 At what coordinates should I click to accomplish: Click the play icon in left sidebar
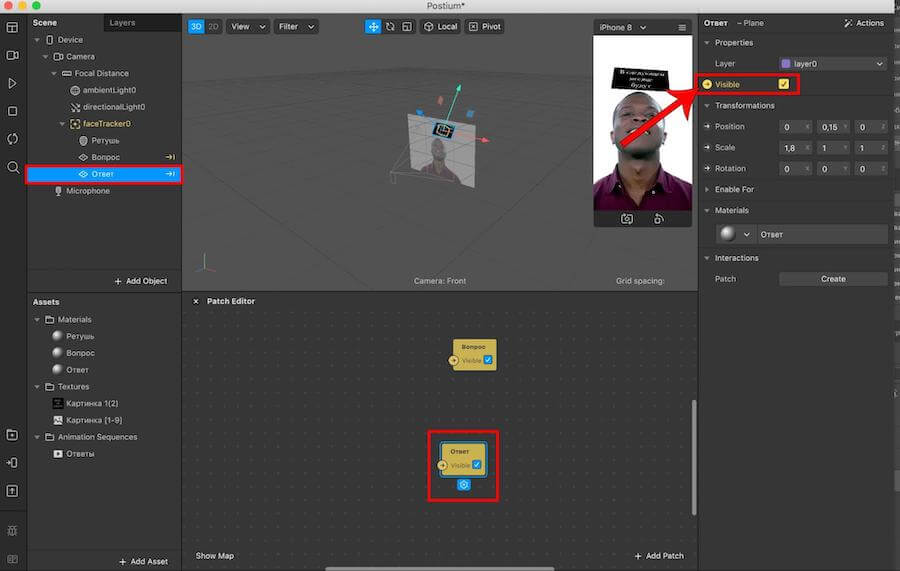tap(13, 83)
